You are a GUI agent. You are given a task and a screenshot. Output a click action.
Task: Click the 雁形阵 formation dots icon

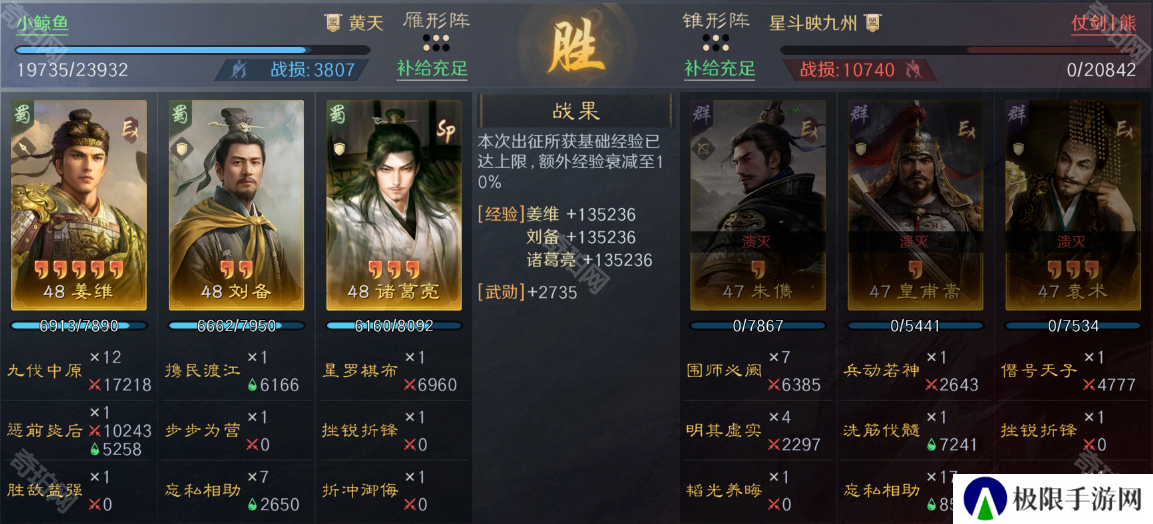[x=436, y=42]
